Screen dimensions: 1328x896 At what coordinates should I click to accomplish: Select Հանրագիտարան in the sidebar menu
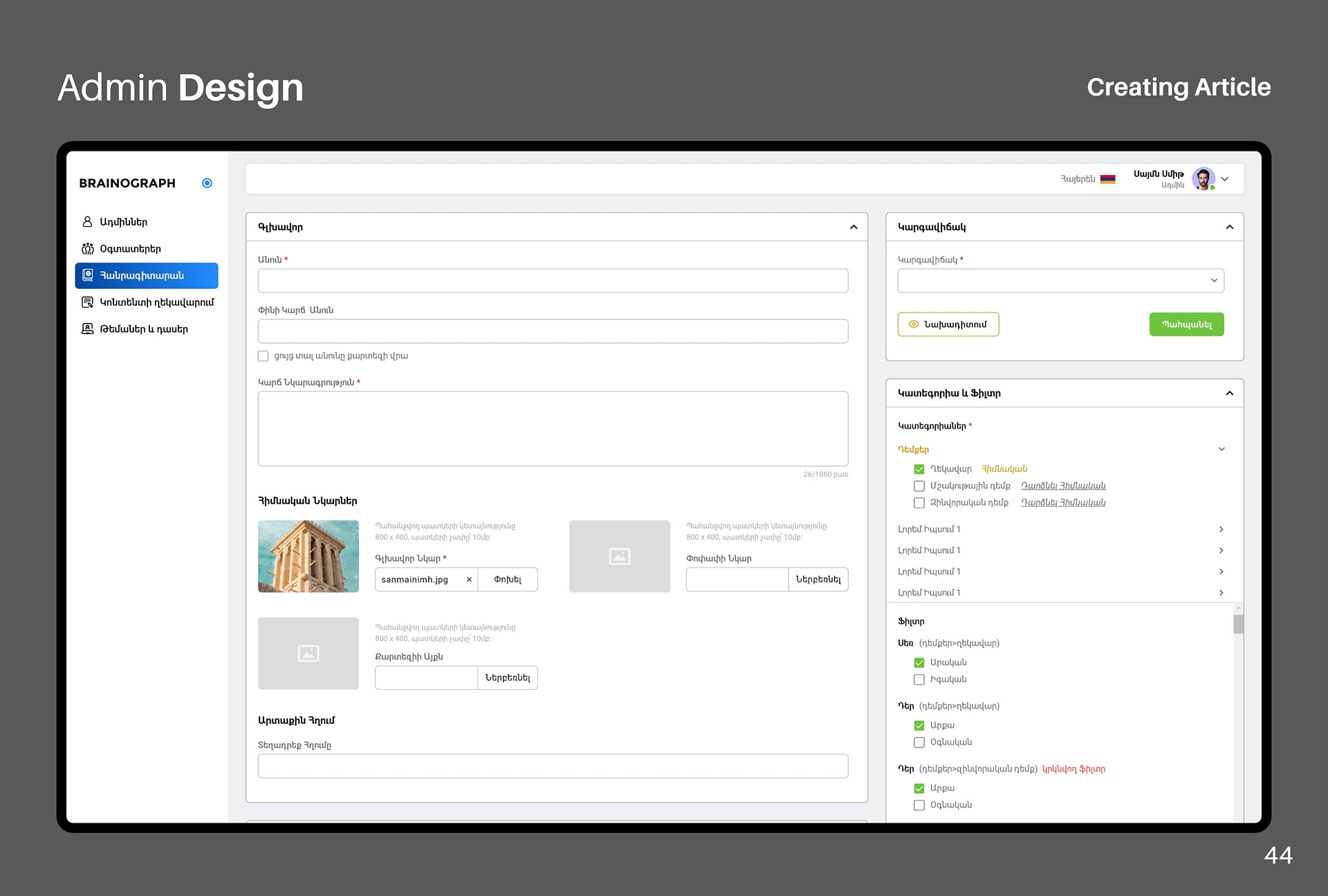click(x=147, y=275)
